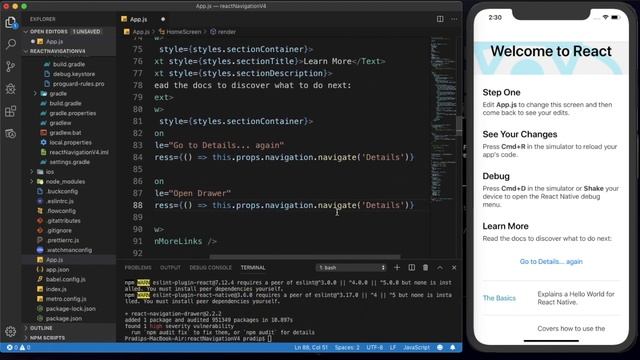Open package.json file in explorer

point(64,319)
